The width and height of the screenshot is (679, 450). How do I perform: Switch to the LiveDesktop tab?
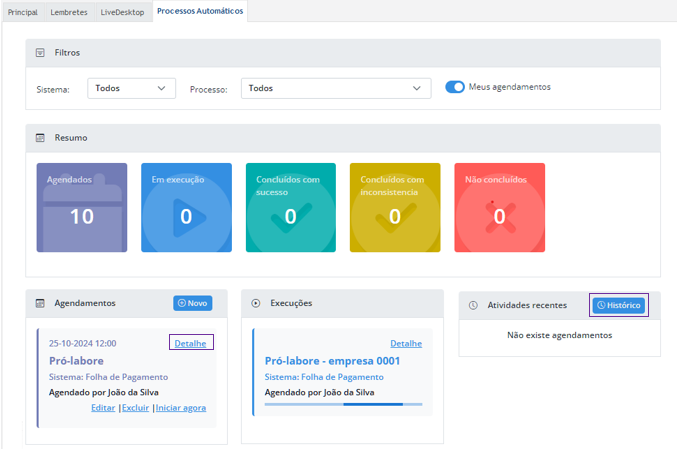click(122, 12)
